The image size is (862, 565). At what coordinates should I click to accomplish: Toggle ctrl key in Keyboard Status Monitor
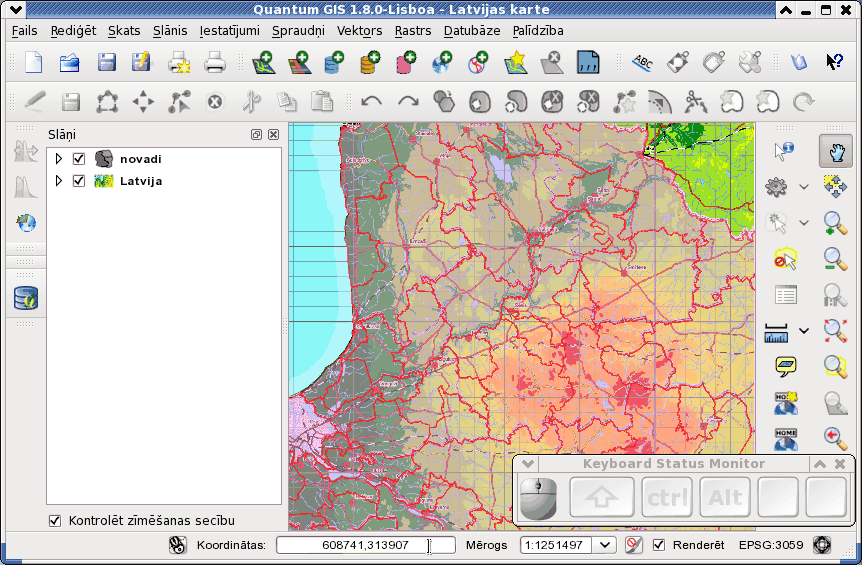coord(667,497)
